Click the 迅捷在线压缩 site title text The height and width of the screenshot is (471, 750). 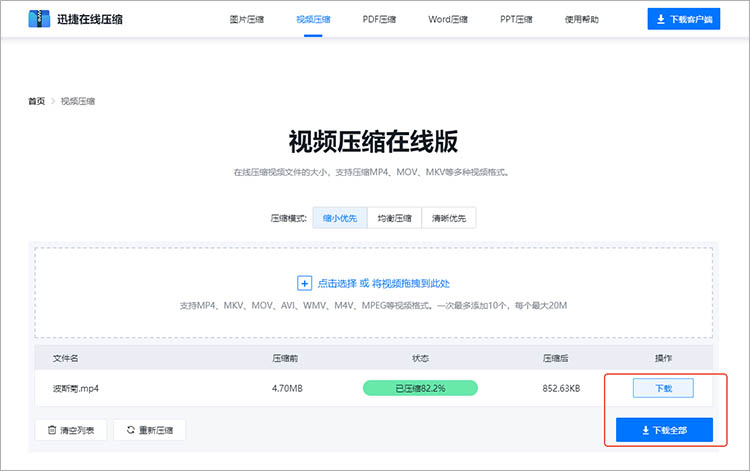pos(90,19)
